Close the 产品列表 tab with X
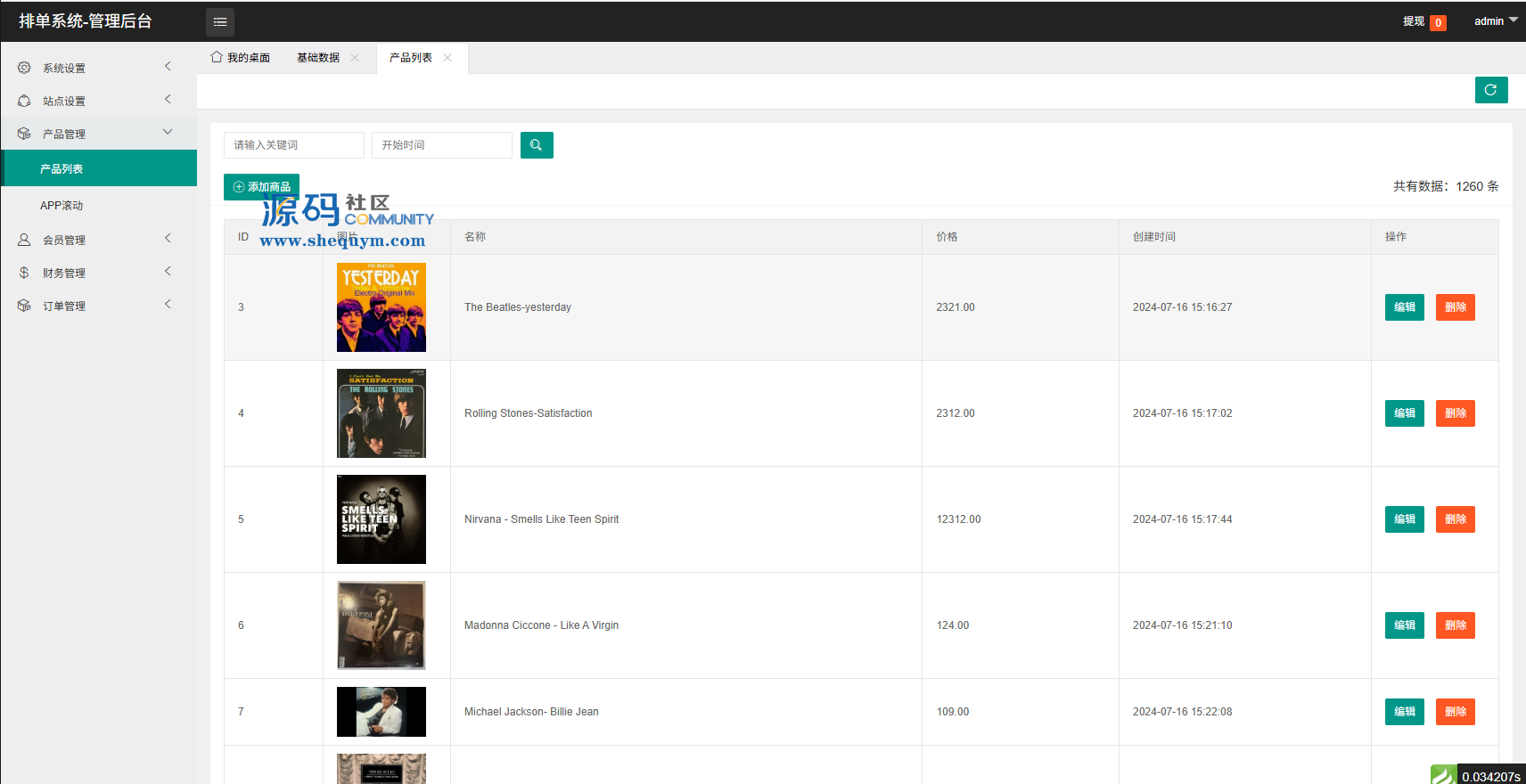 pyautogui.click(x=447, y=58)
